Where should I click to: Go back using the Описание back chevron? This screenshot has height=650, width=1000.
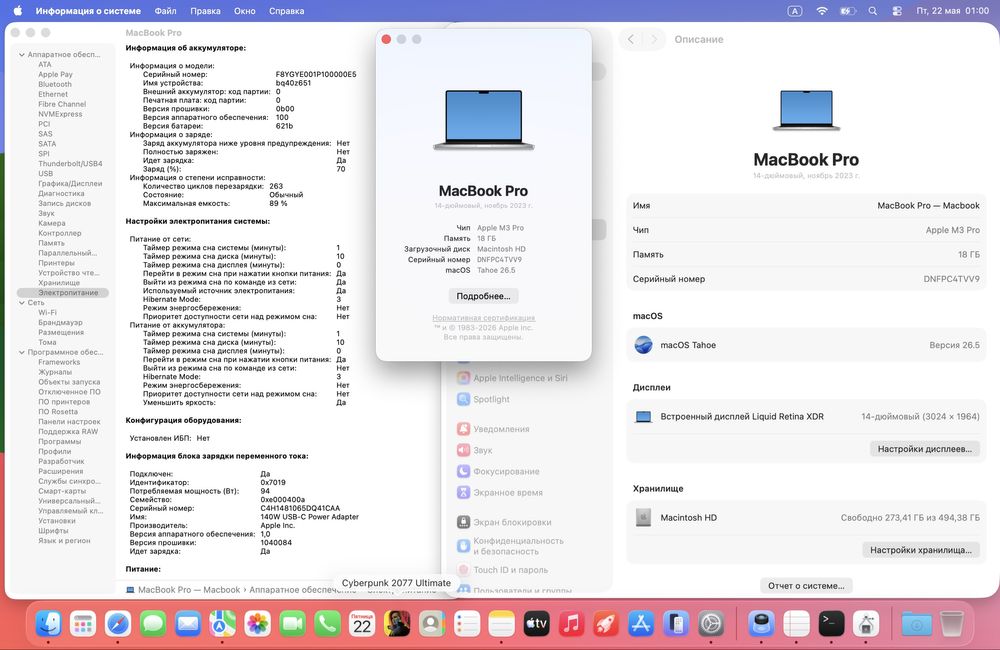[x=631, y=40]
